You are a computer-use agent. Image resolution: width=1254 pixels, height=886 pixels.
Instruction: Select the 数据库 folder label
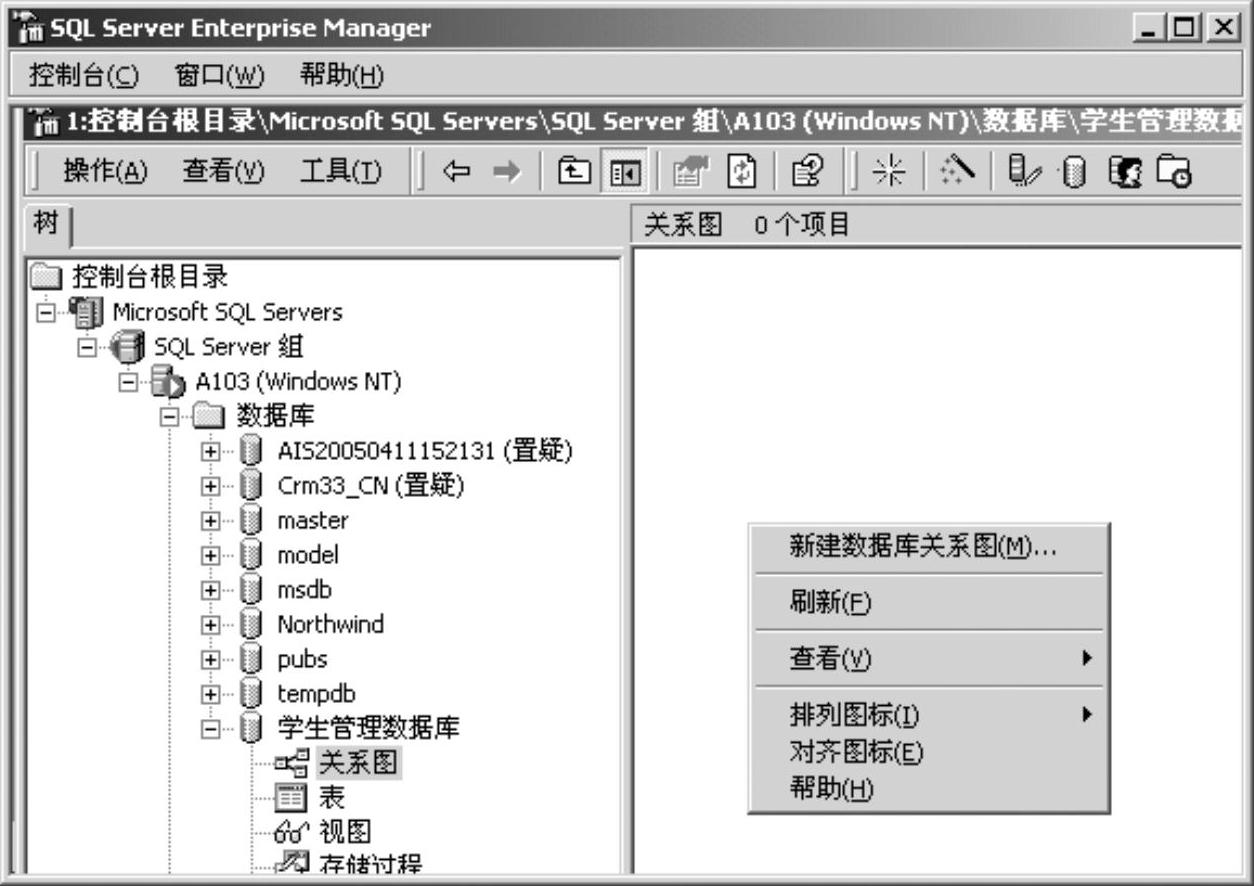[275, 416]
